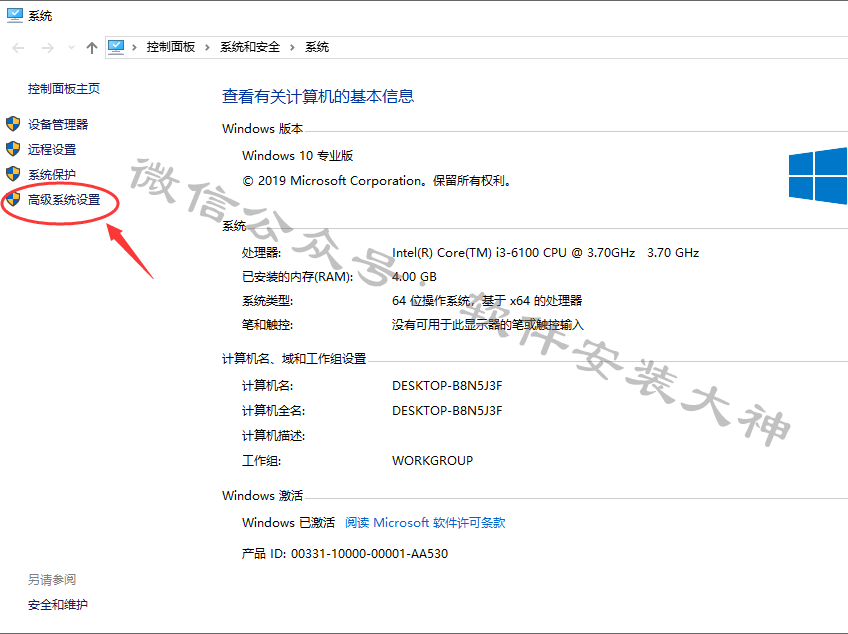Click the forward navigation arrow
The image size is (848, 634).
(48, 48)
